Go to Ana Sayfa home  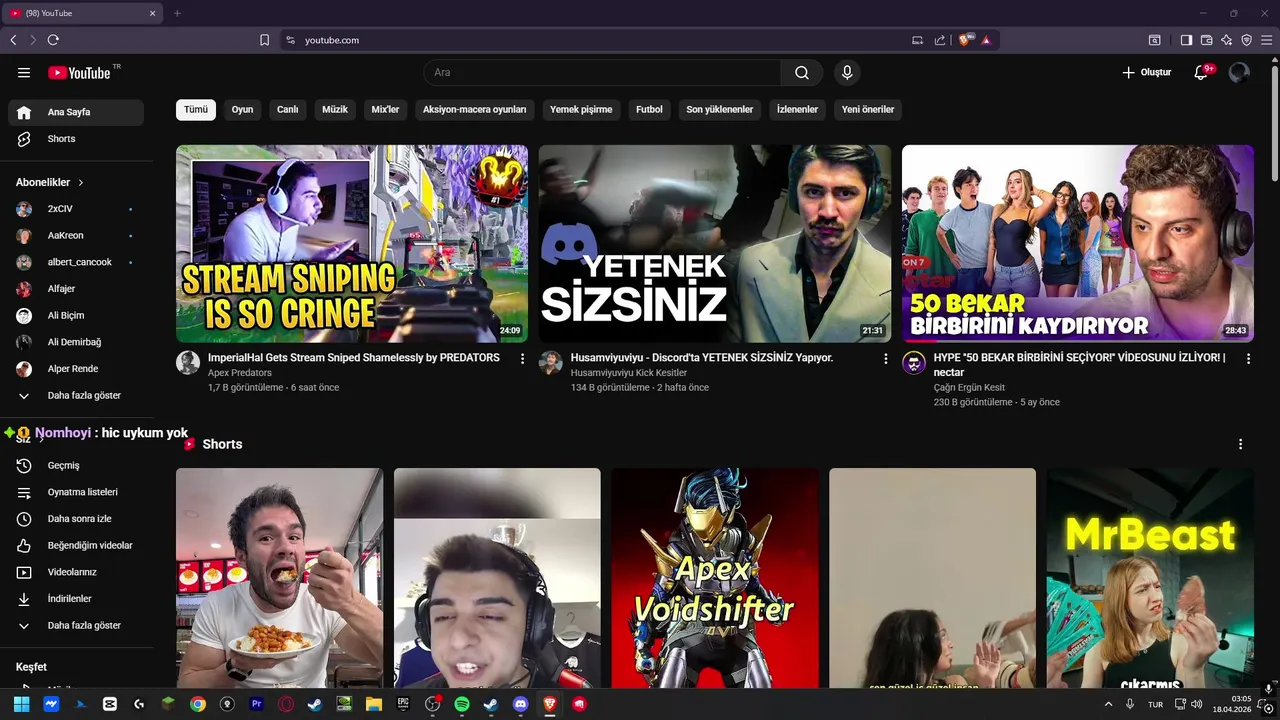click(76, 112)
